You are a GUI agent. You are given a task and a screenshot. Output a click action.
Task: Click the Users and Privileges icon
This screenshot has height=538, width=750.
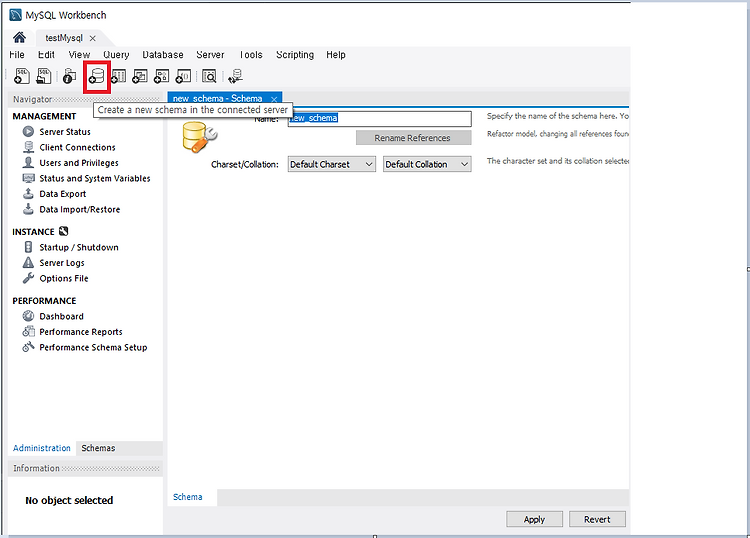tap(28, 162)
